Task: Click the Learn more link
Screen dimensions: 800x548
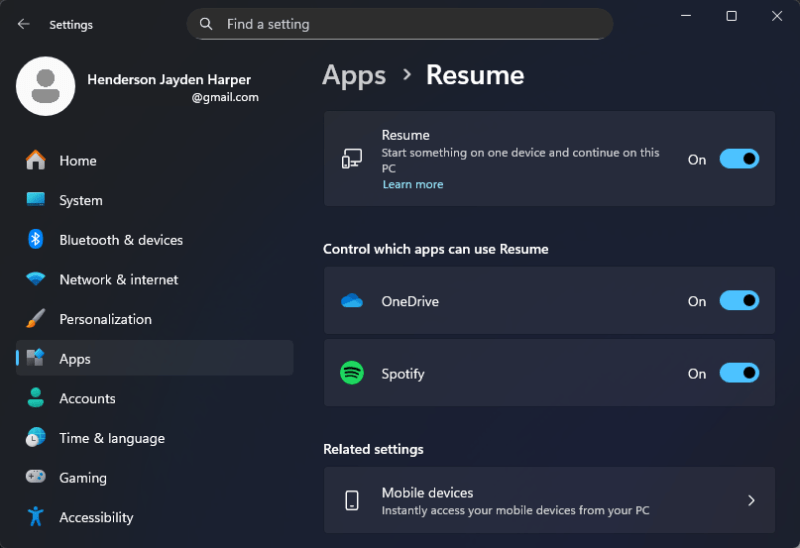Action: click(x=413, y=184)
